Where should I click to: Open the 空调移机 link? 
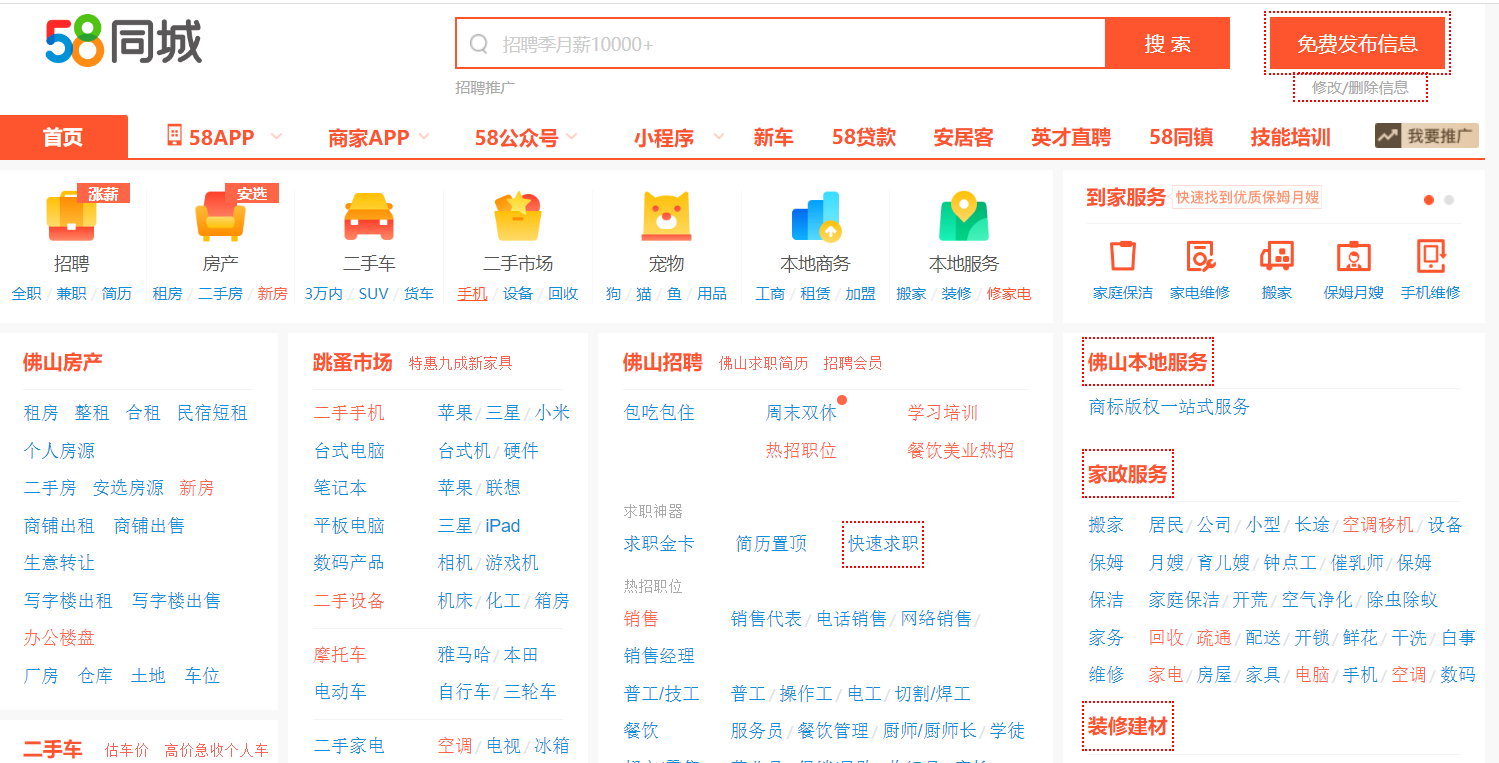[x=1378, y=525]
